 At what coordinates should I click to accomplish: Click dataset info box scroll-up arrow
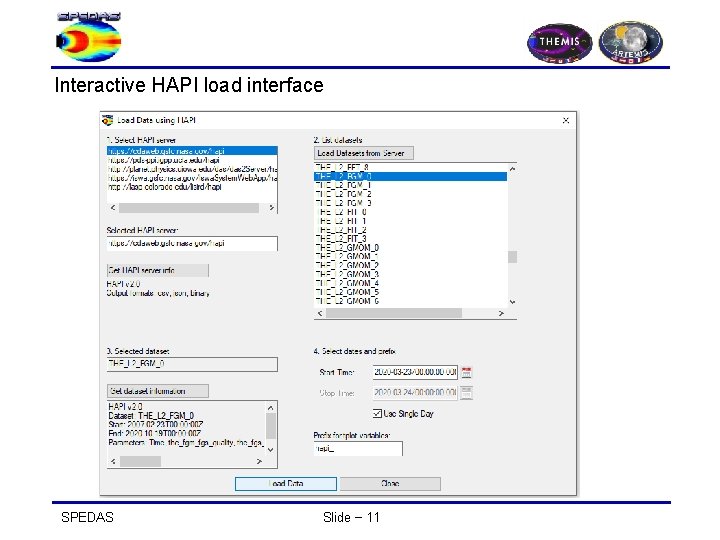pyautogui.click(x=270, y=407)
